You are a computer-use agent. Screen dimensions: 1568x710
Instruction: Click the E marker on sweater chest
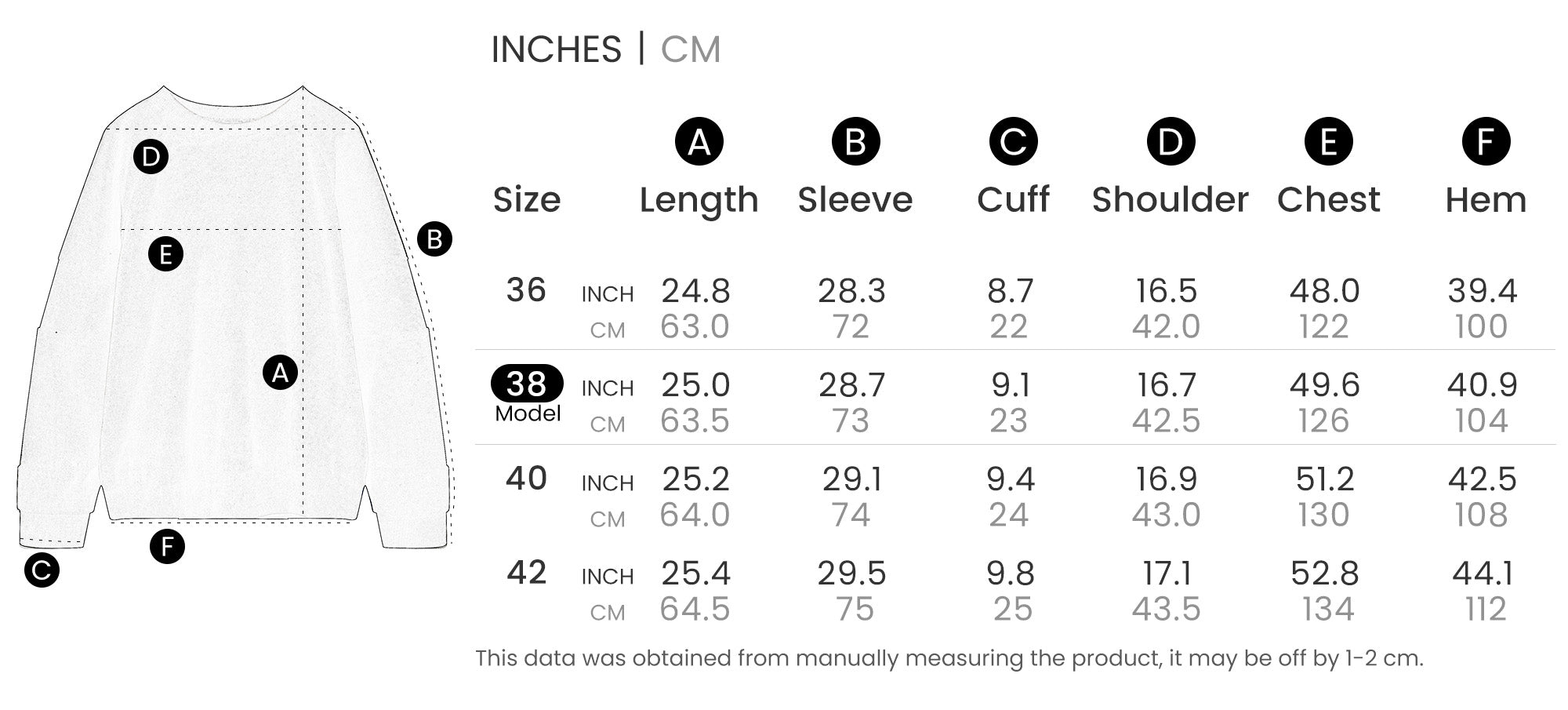[165, 254]
